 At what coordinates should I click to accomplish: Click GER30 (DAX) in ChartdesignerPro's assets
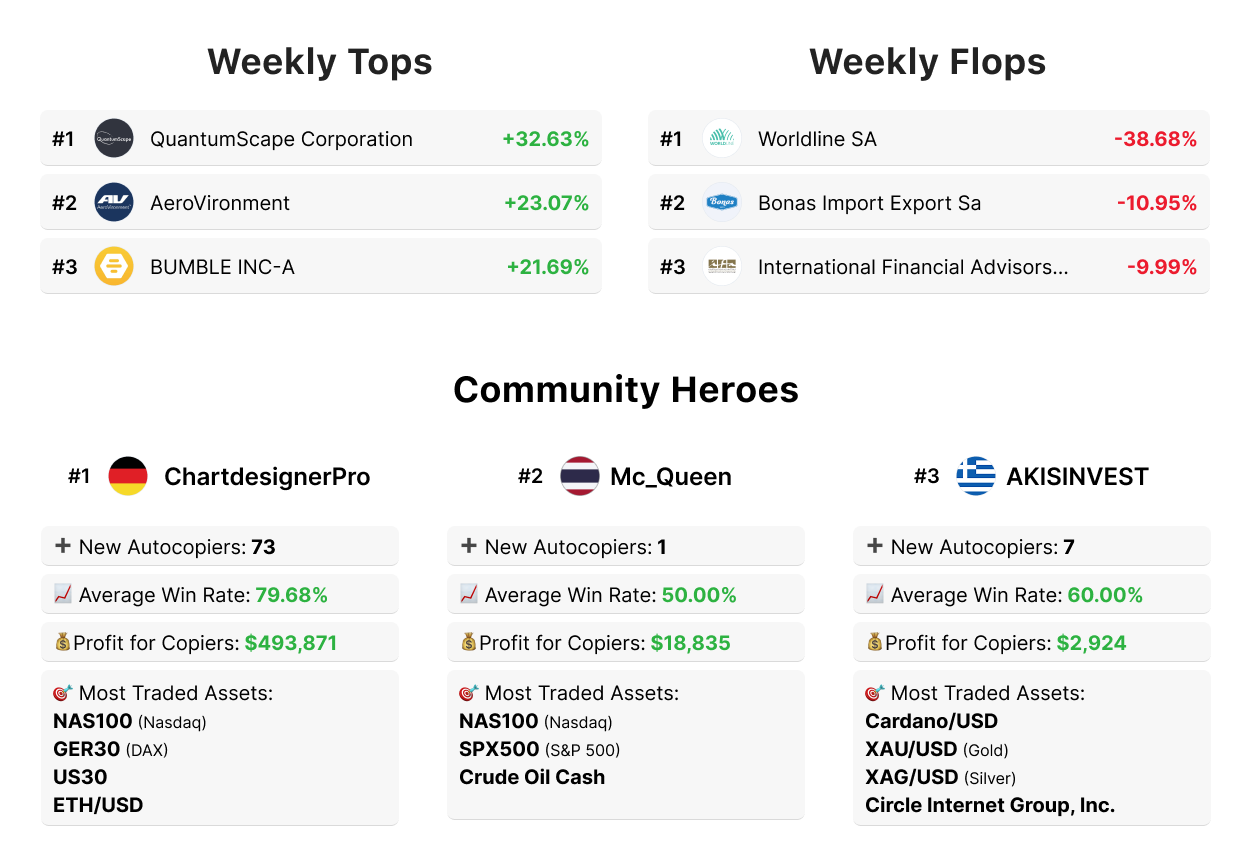coord(111,749)
